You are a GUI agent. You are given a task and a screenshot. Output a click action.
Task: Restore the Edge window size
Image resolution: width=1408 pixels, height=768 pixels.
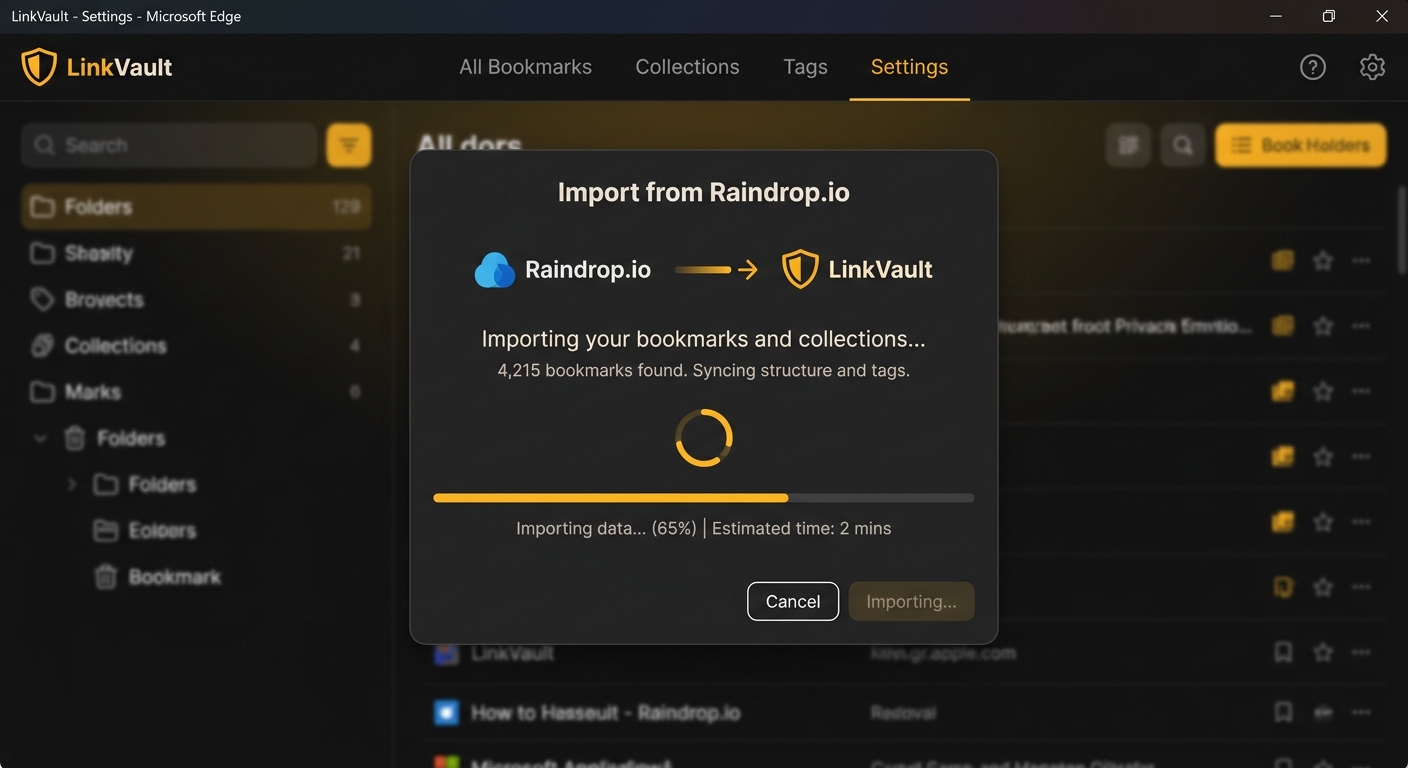[1328, 16]
